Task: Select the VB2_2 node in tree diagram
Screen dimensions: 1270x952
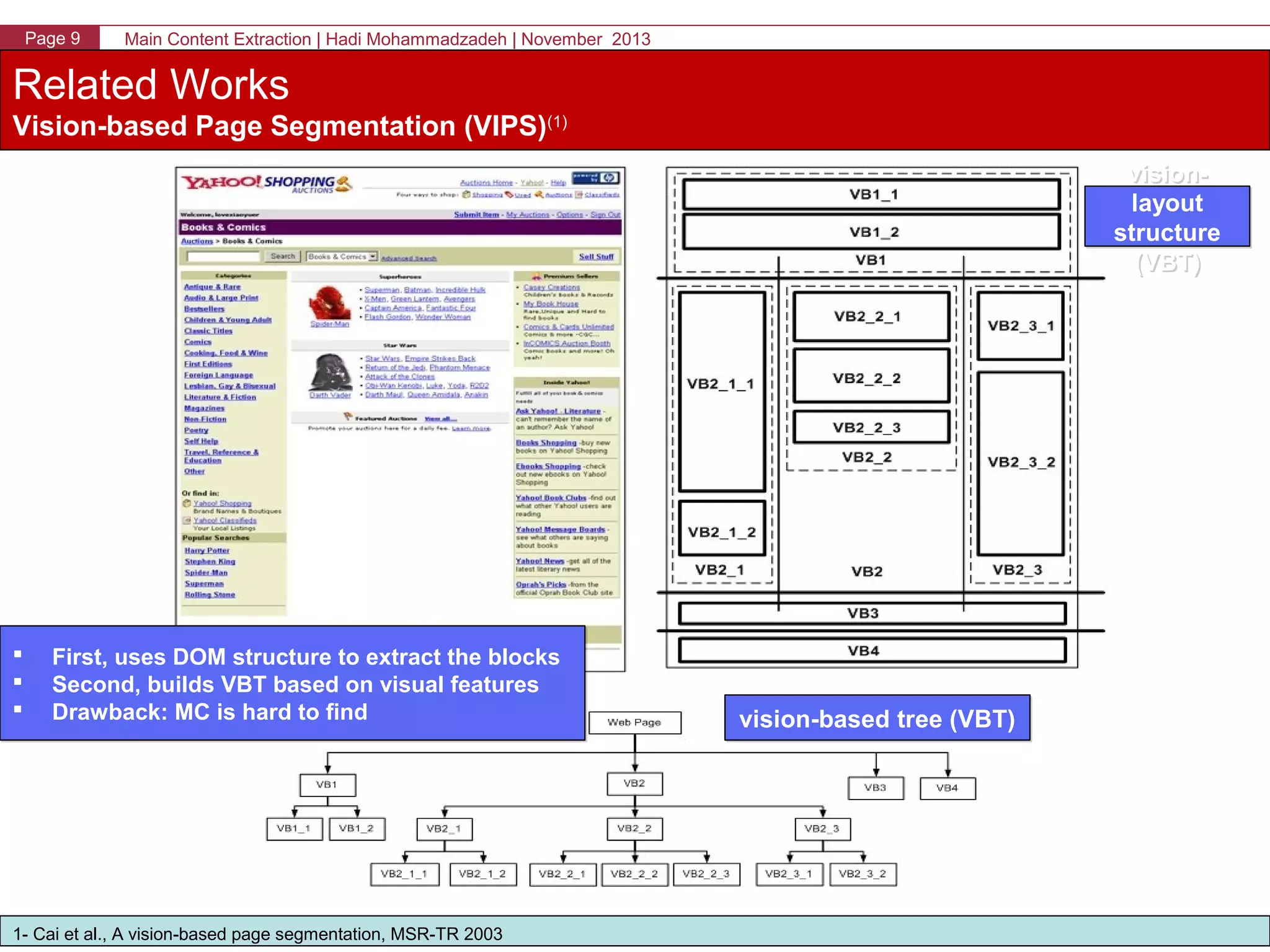Action: pyautogui.click(x=634, y=829)
